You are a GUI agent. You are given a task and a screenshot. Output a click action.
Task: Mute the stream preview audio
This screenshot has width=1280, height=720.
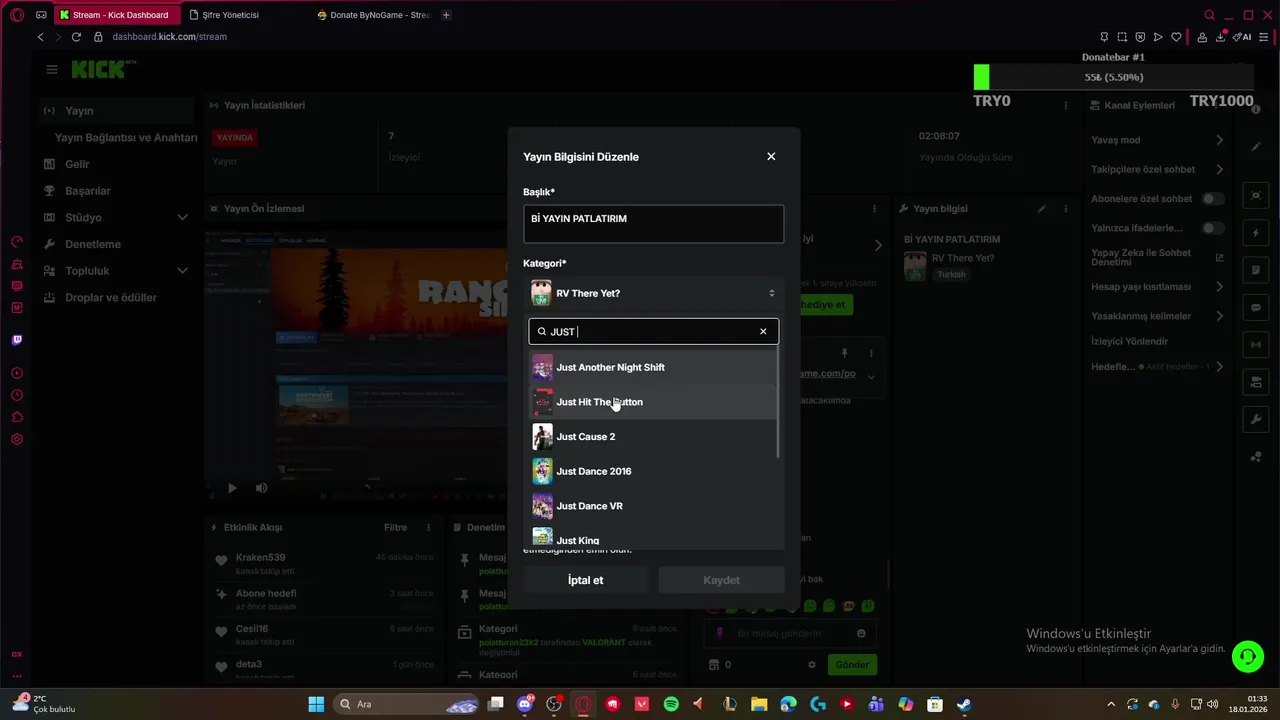point(261,488)
